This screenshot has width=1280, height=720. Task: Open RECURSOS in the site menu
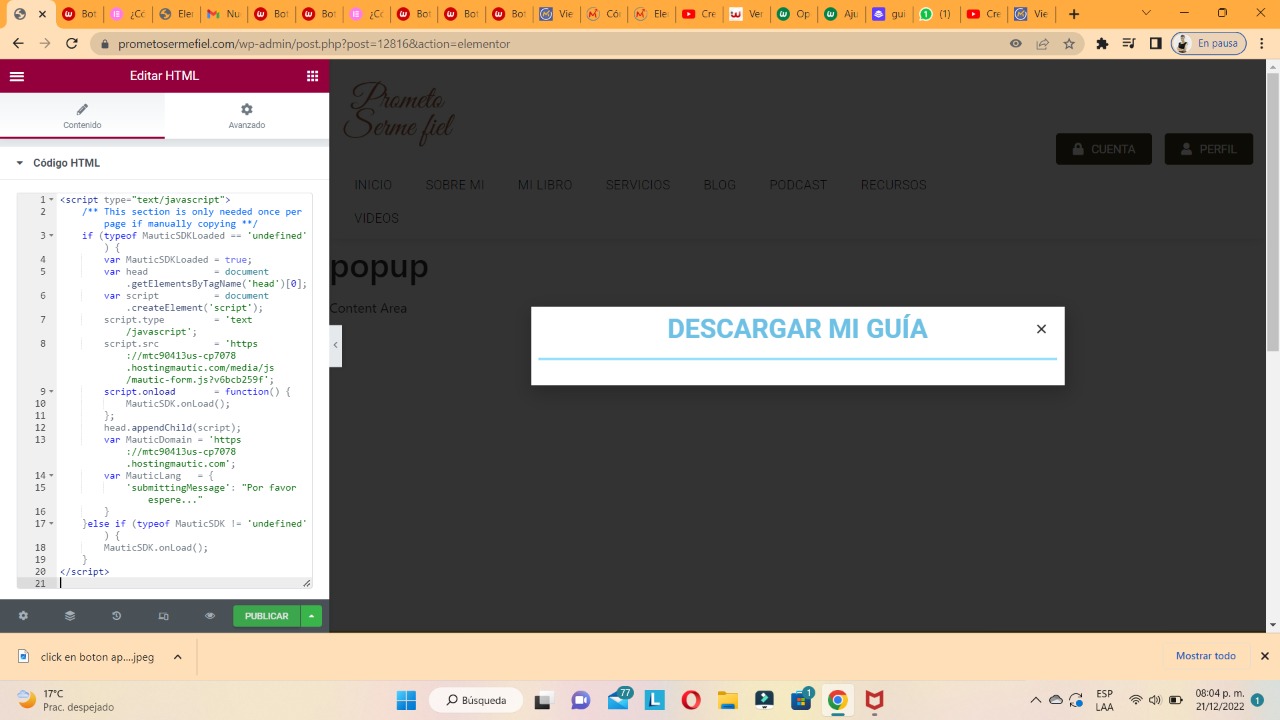coord(894,185)
